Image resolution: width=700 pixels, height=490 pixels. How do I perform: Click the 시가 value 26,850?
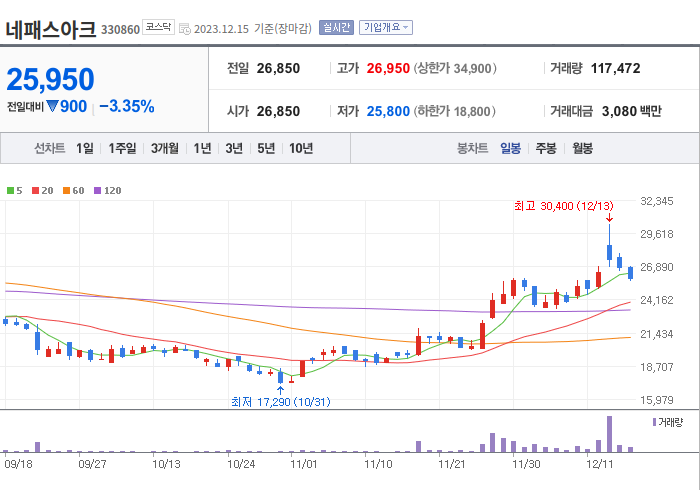[x=278, y=112]
